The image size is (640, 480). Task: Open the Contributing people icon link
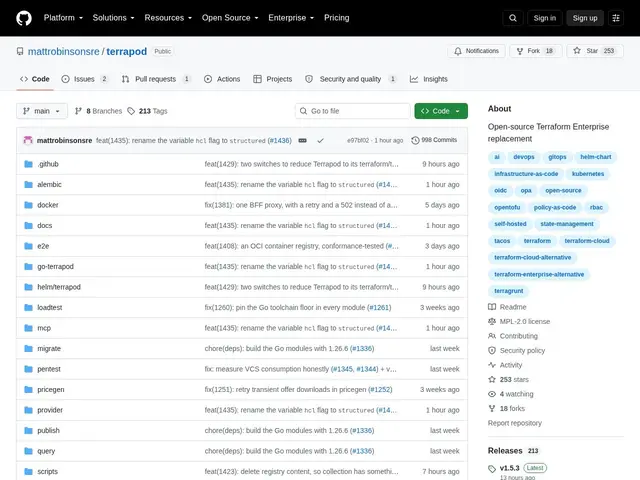(492, 336)
